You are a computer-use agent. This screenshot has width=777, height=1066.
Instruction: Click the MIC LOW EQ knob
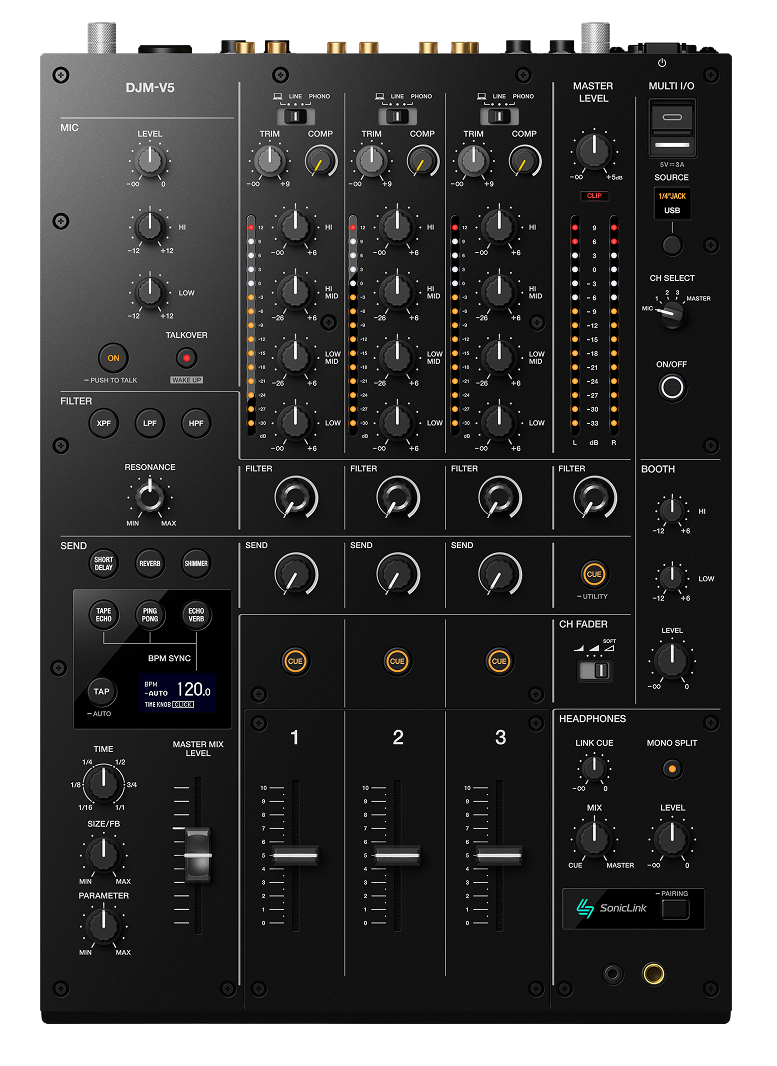coord(150,292)
